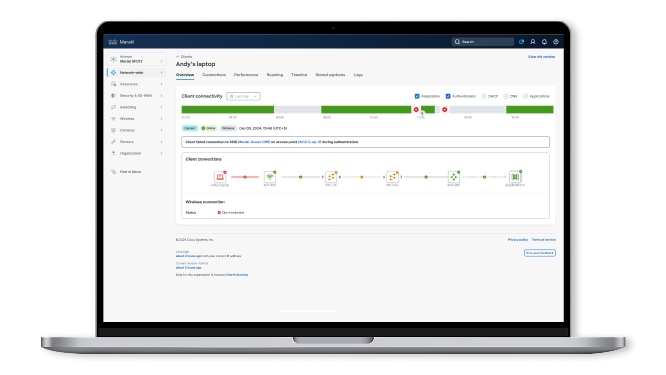Screen dimensions: 666x375
Task: Click the Assurance sidebar icon
Action: [x=113, y=84]
